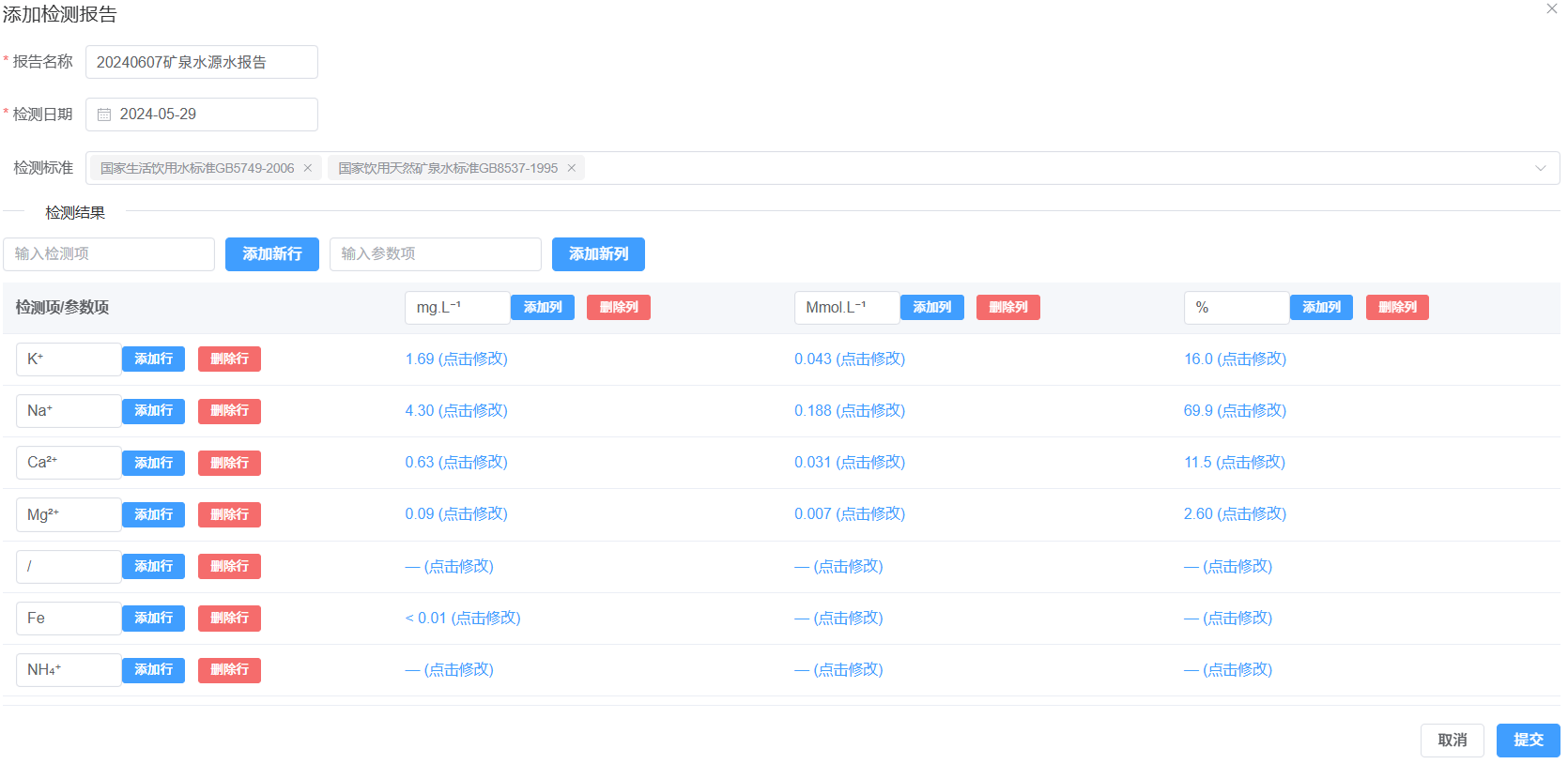The width and height of the screenshot is (1568, 764).
Task: Open the calendar icon in 检测日期 field
Action: (104, 115)
